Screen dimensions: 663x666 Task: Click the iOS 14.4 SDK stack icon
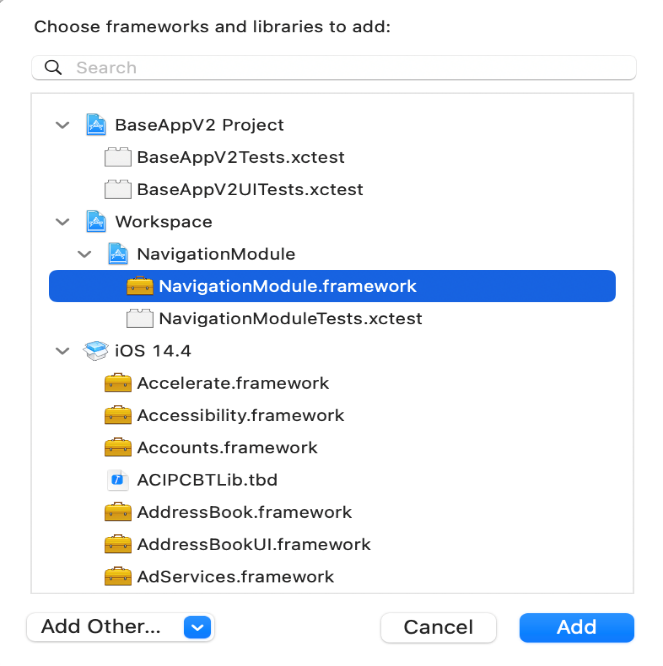pos(96,351)
